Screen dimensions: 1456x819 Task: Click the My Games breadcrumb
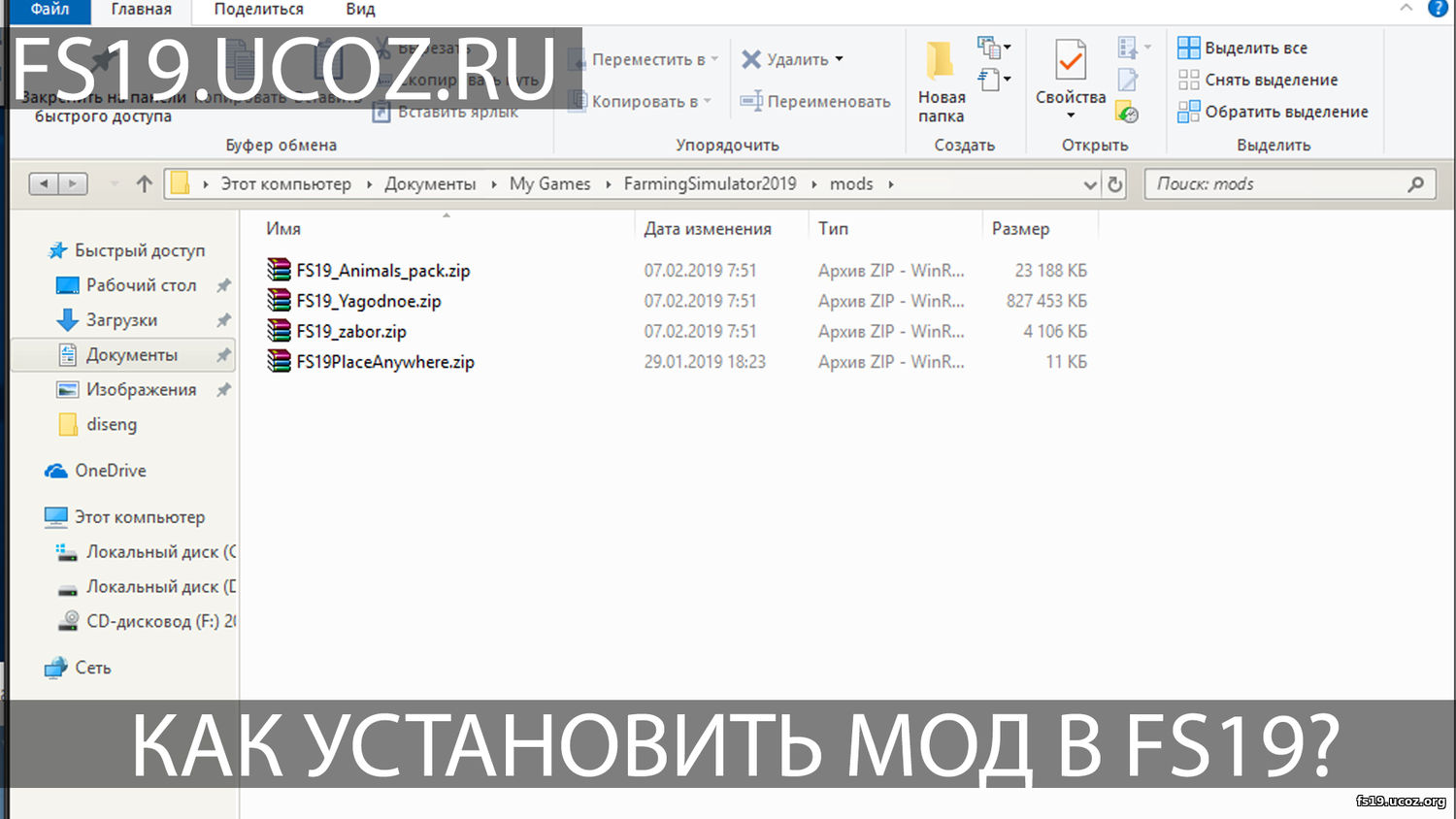[x=549, y=183]
